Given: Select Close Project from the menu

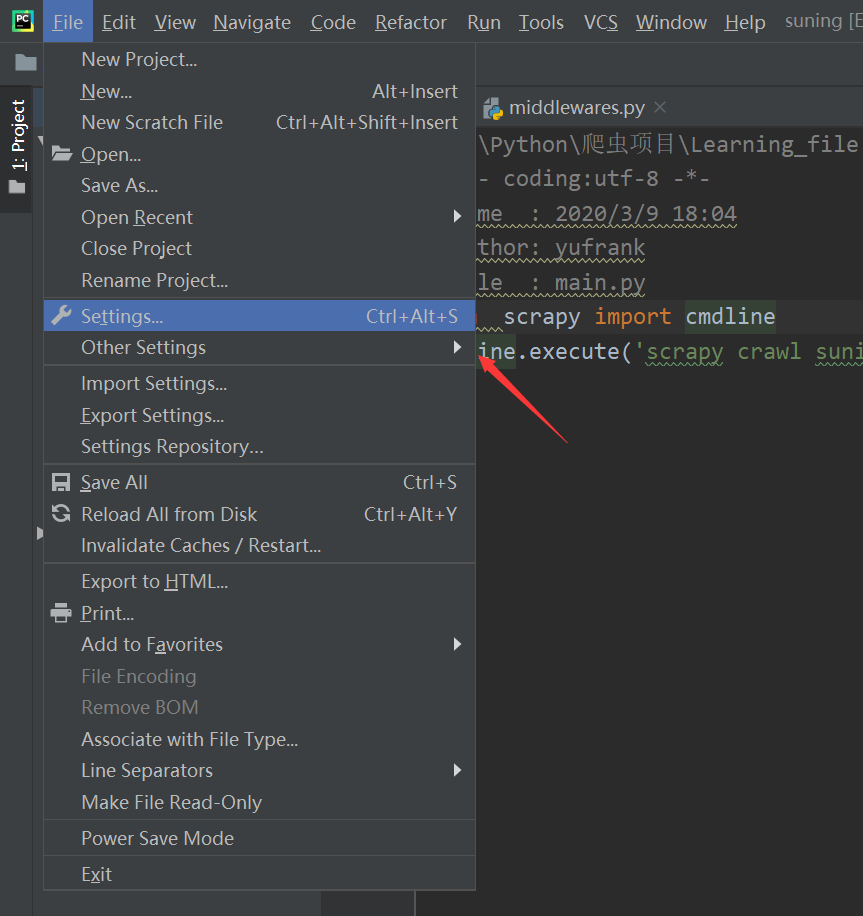Looking at the screenshot, I should [136, 248].
